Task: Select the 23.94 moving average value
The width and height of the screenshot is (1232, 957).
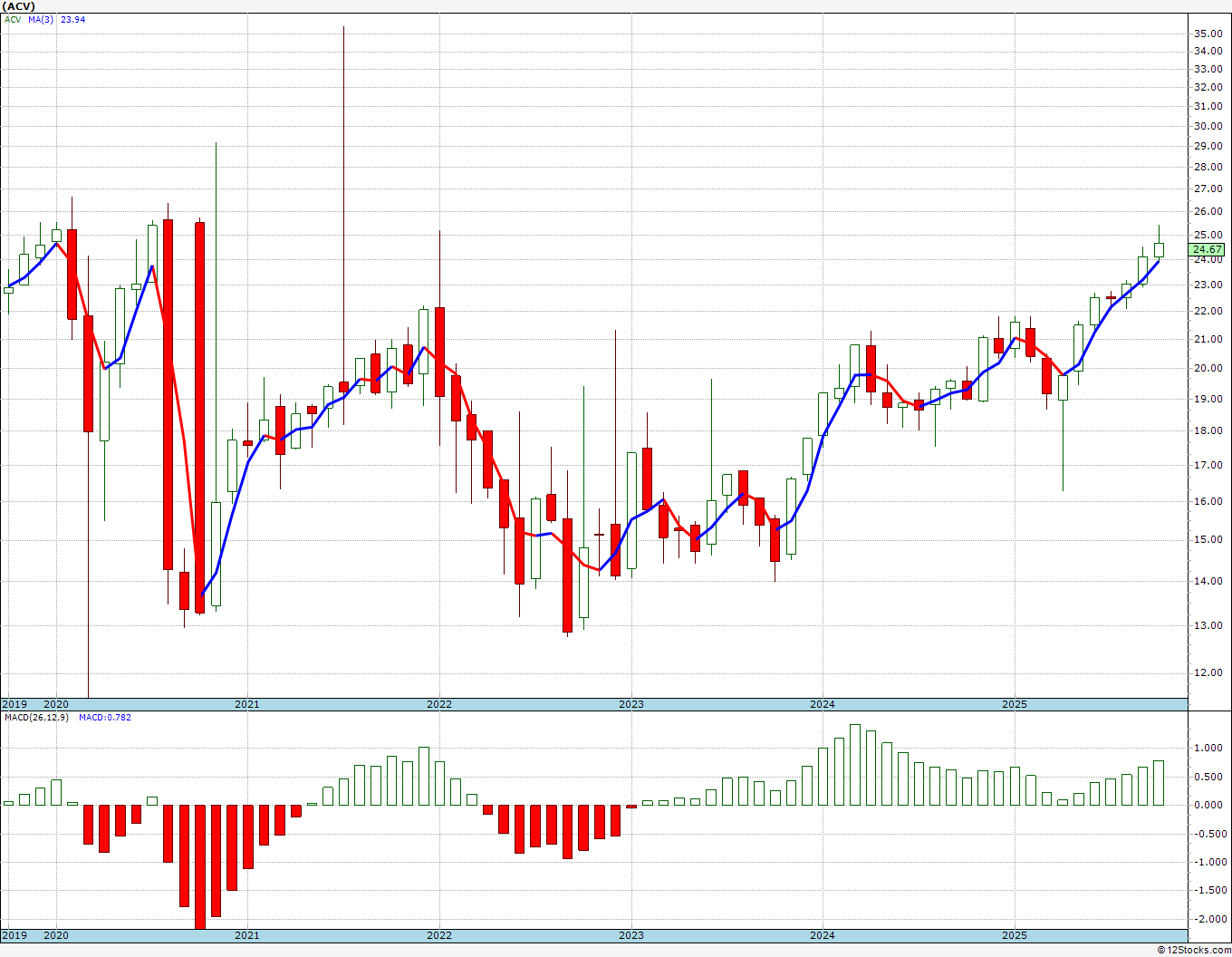Action: tap(72, 19)
